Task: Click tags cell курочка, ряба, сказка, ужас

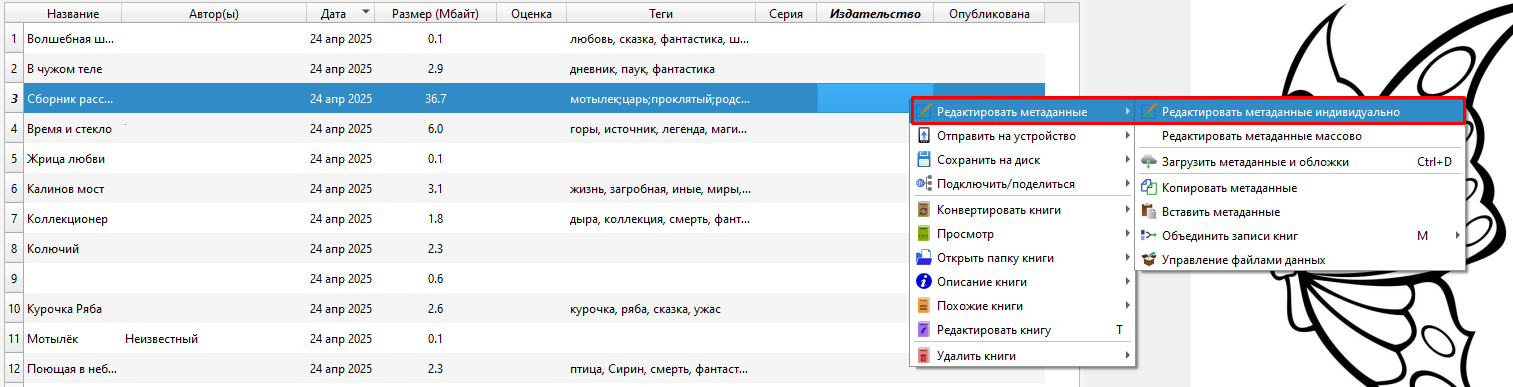Action: [x=644, y=309]
